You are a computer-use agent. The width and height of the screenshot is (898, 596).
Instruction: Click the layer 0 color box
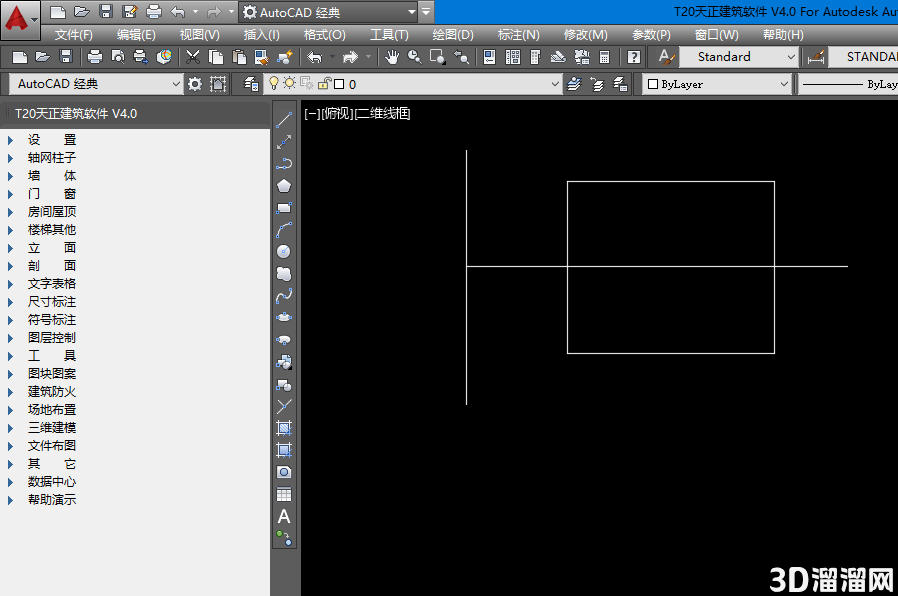tap(339, 84)
